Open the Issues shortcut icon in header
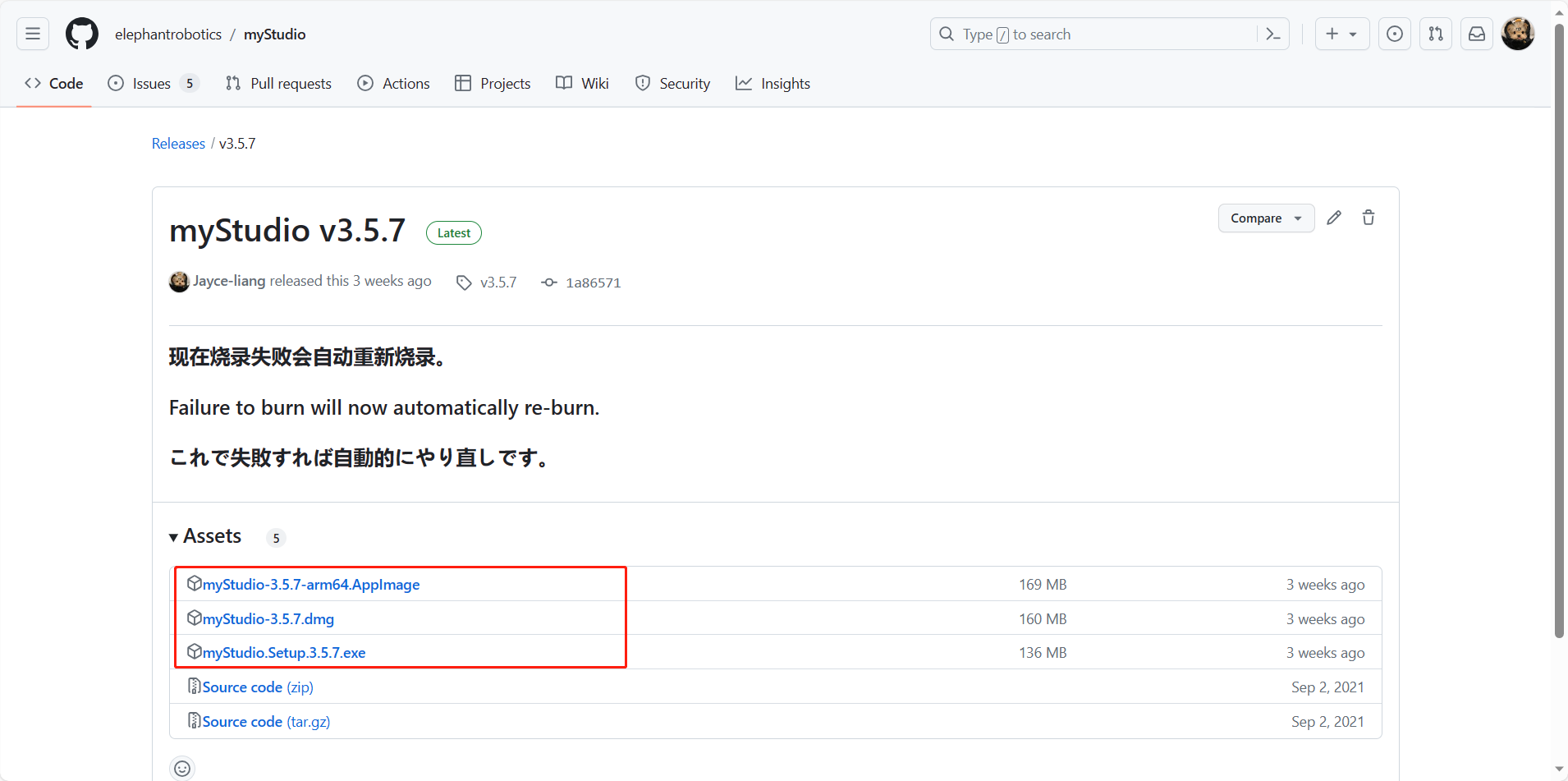Image resolution: width=1568 pixels, height=781 pixels. point(1395,34)
